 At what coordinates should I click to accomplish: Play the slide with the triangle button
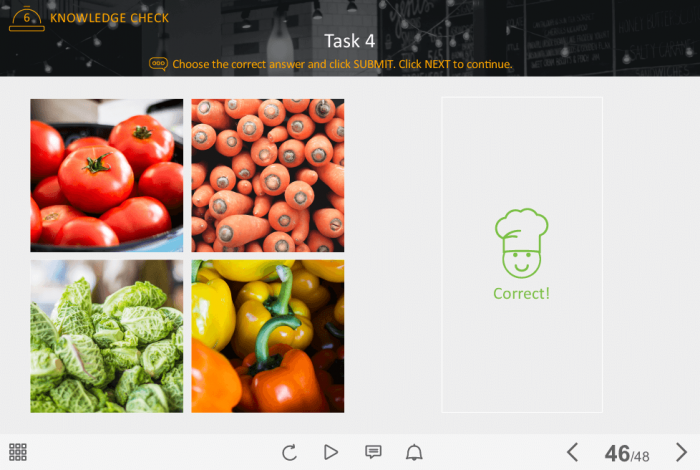(331, 452)
